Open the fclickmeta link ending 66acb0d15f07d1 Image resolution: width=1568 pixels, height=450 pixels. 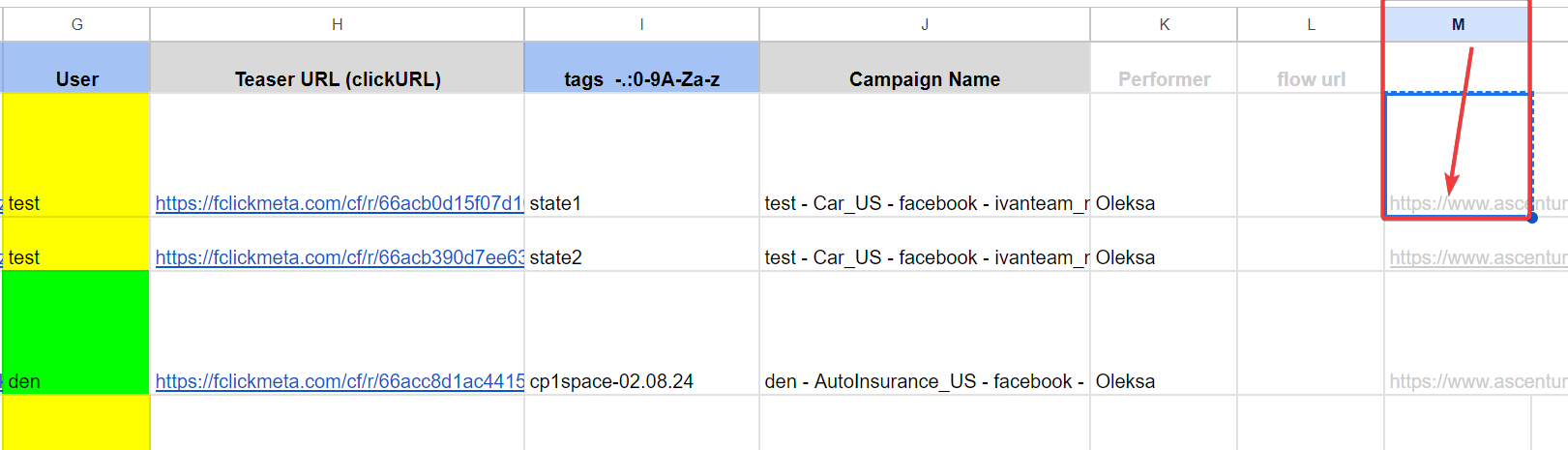coord(340,203)
